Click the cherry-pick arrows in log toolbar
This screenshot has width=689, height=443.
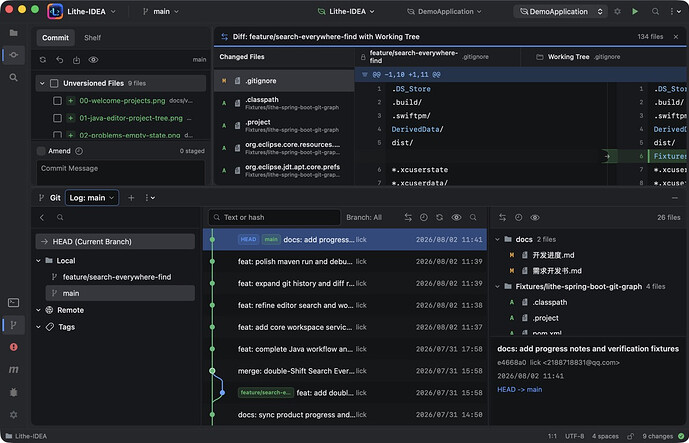[x=408, y=217]
